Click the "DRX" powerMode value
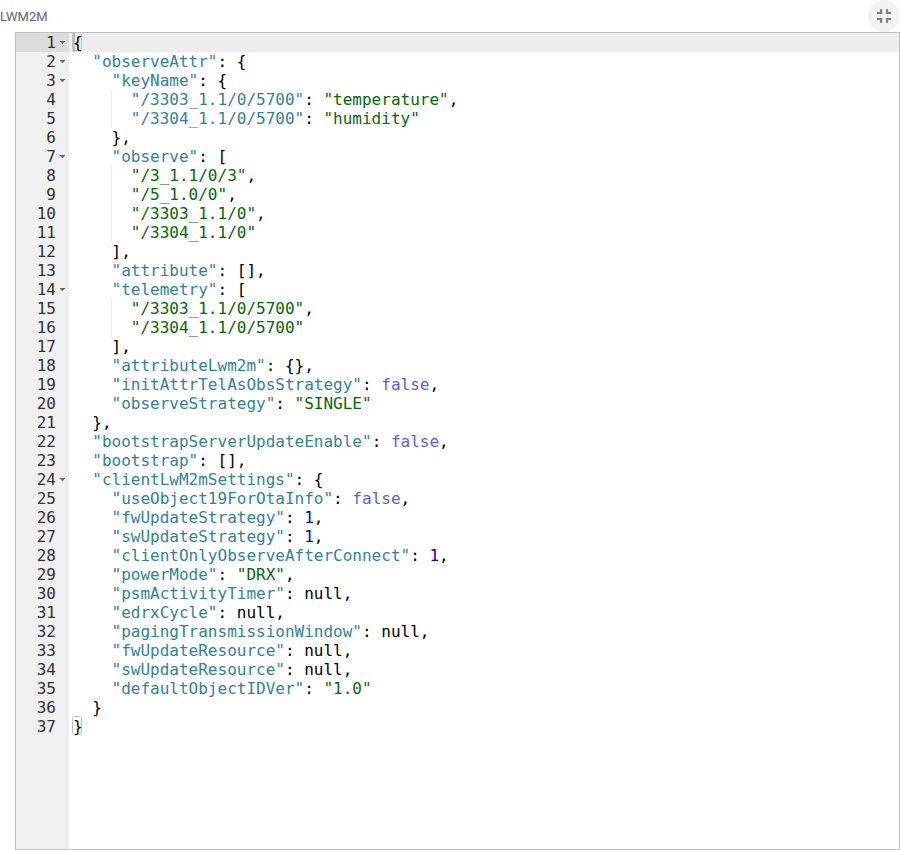 coord(261,574)
